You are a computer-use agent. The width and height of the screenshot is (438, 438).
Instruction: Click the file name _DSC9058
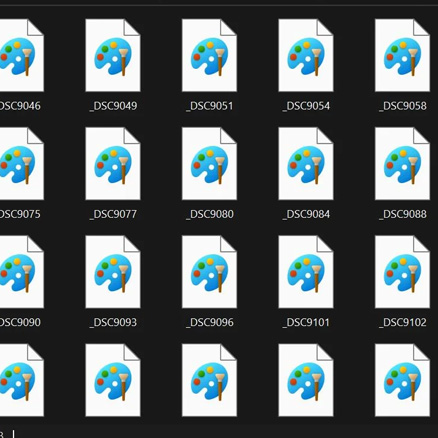402,106
